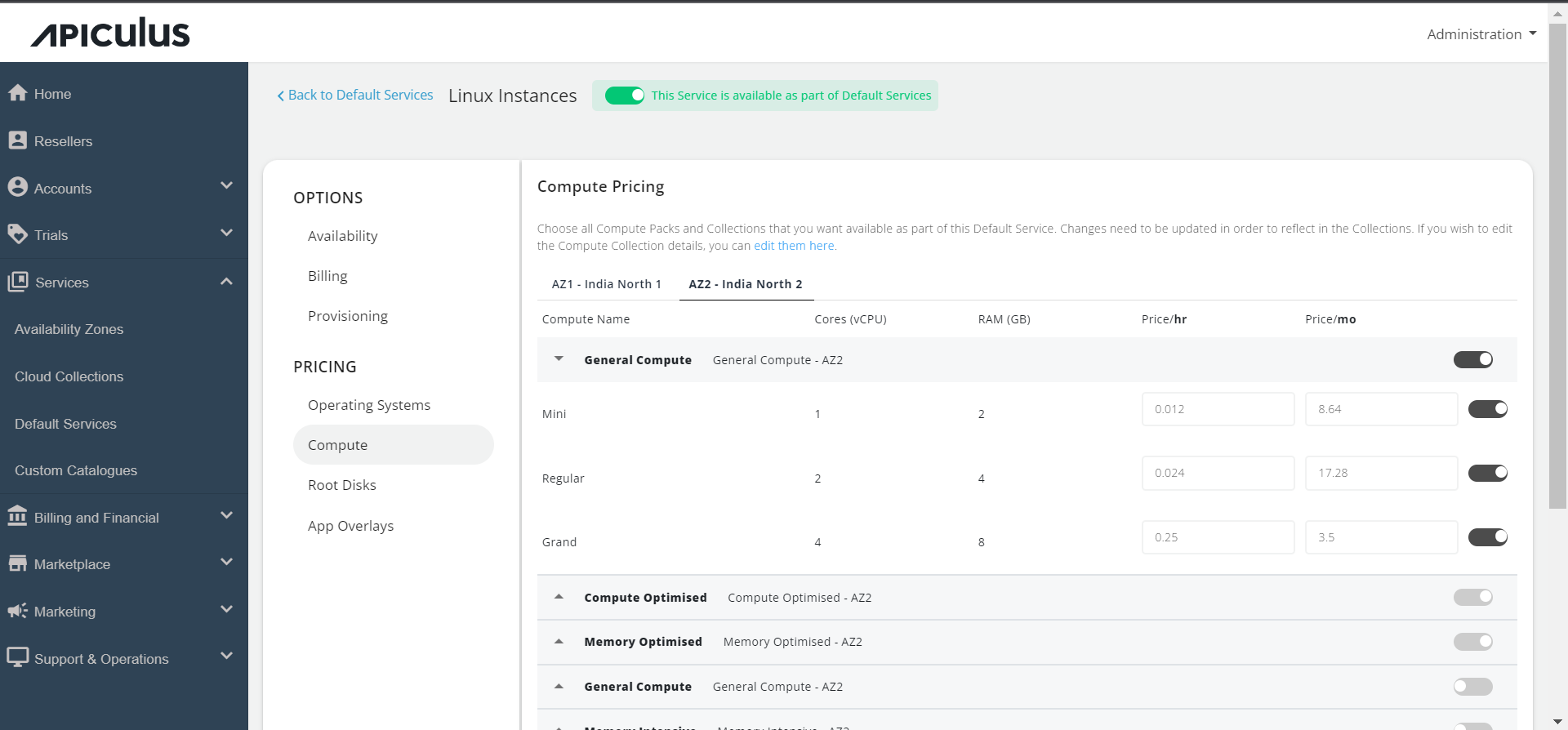Click the Support & Operations monitor icon
Viewport: 1568px width, 730px height.
[x=17, y=657]
